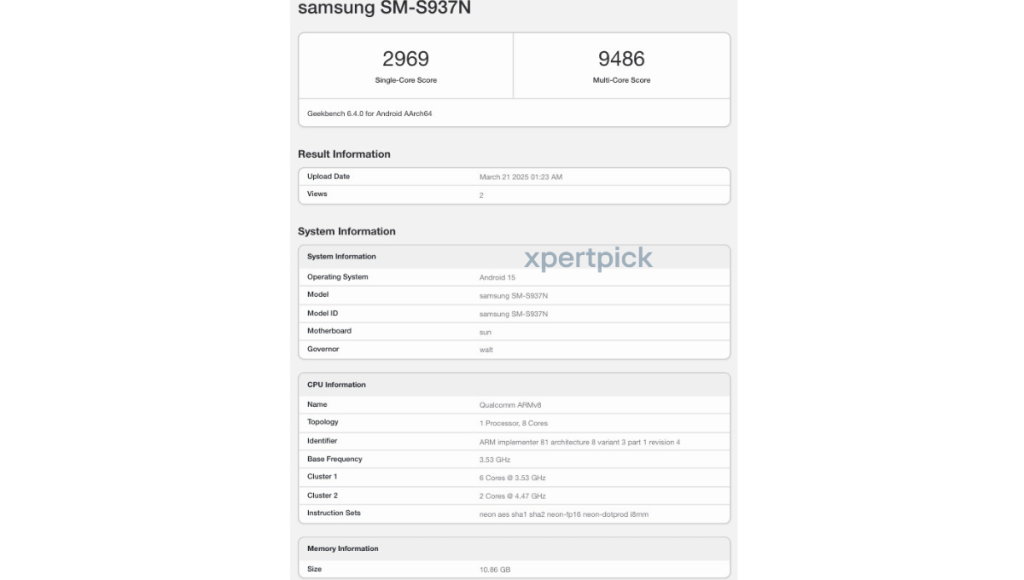Click the Governor row label
The image size is (1024, 580).
click(323, 349)
